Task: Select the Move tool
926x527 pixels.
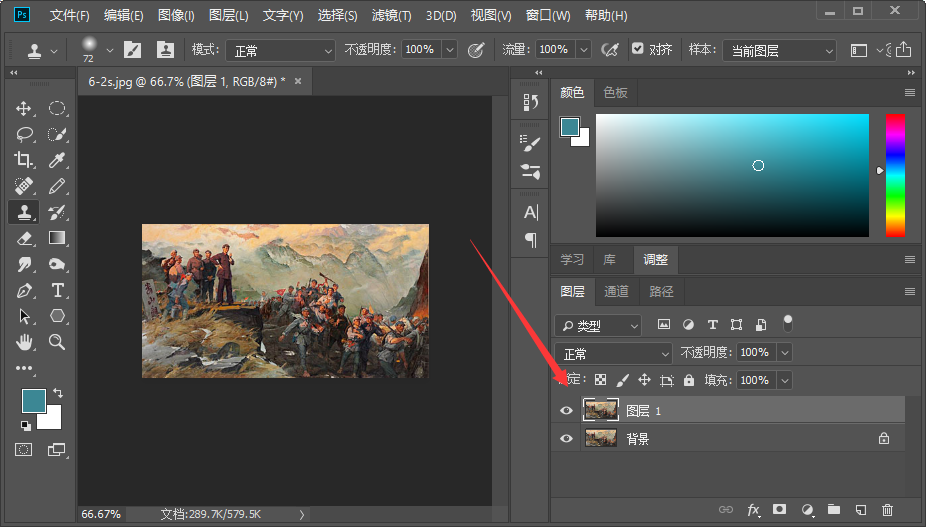Action: pos(24,109)
